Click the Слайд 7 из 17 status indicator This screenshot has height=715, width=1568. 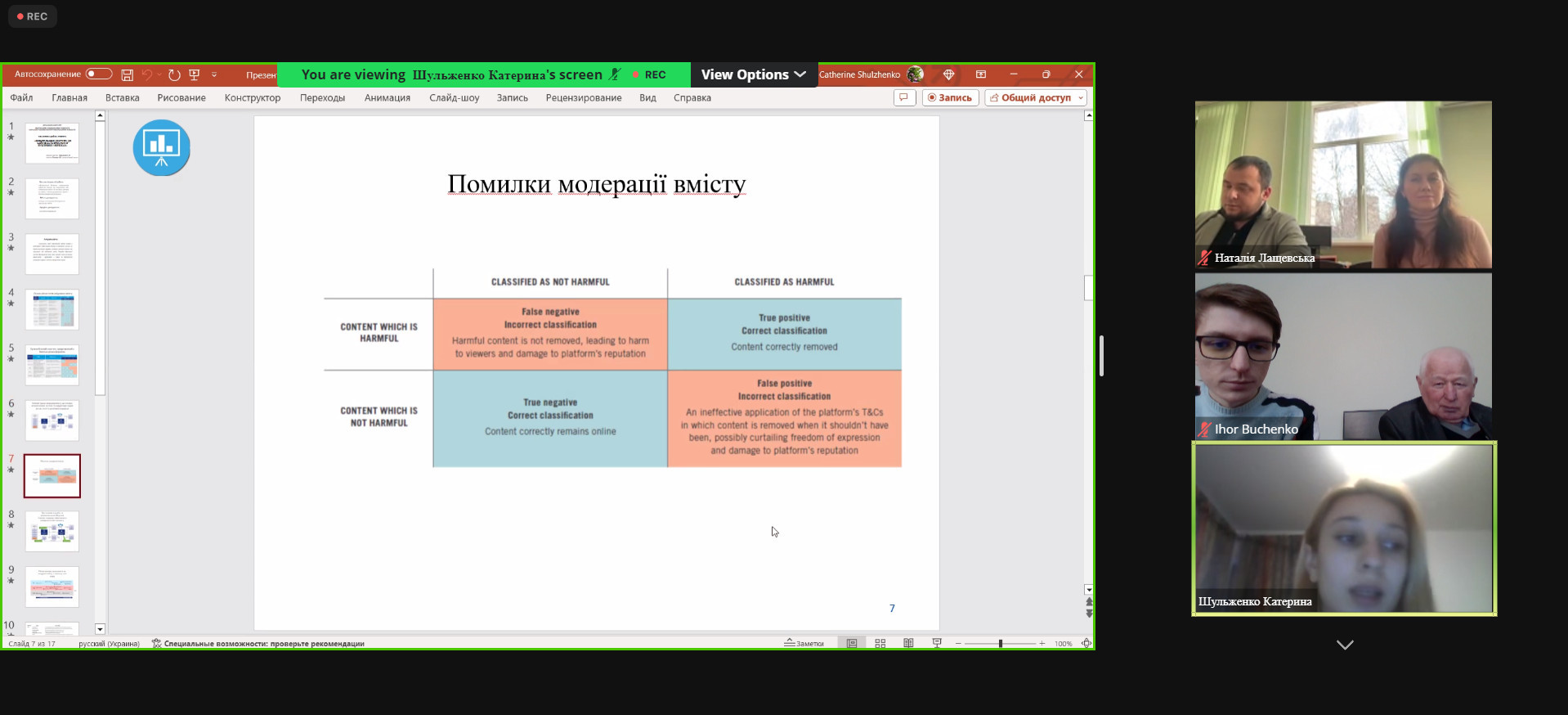pyautogui.click(x=32, y=644)
